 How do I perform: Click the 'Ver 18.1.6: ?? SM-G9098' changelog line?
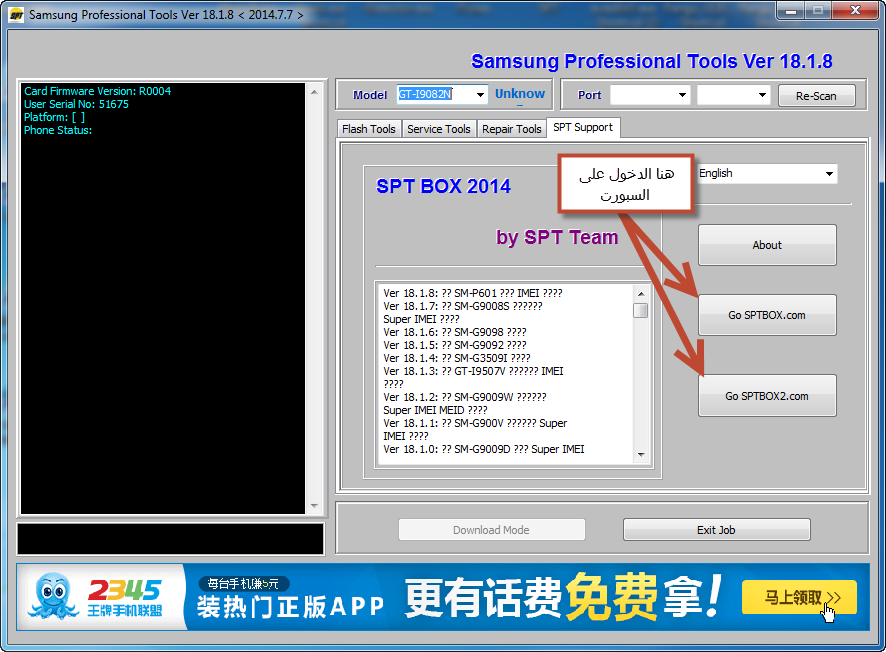(454, 332)
